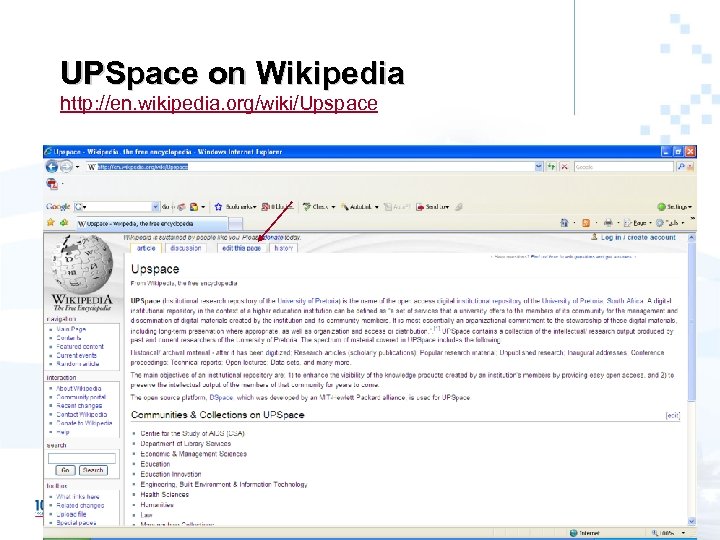Click the Add to Favorites icon
This screenshot has width=720, height=540.
point(64,223)
